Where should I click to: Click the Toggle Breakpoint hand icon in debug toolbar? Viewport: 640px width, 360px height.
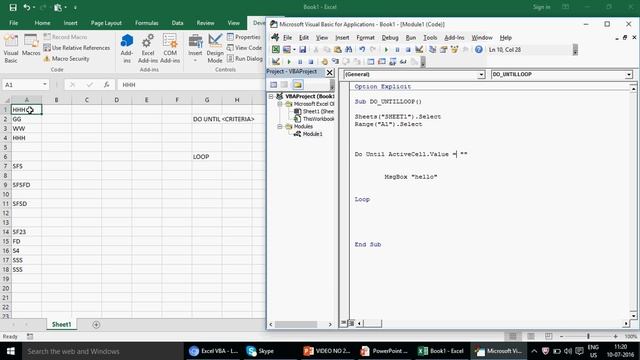point(324,62)
